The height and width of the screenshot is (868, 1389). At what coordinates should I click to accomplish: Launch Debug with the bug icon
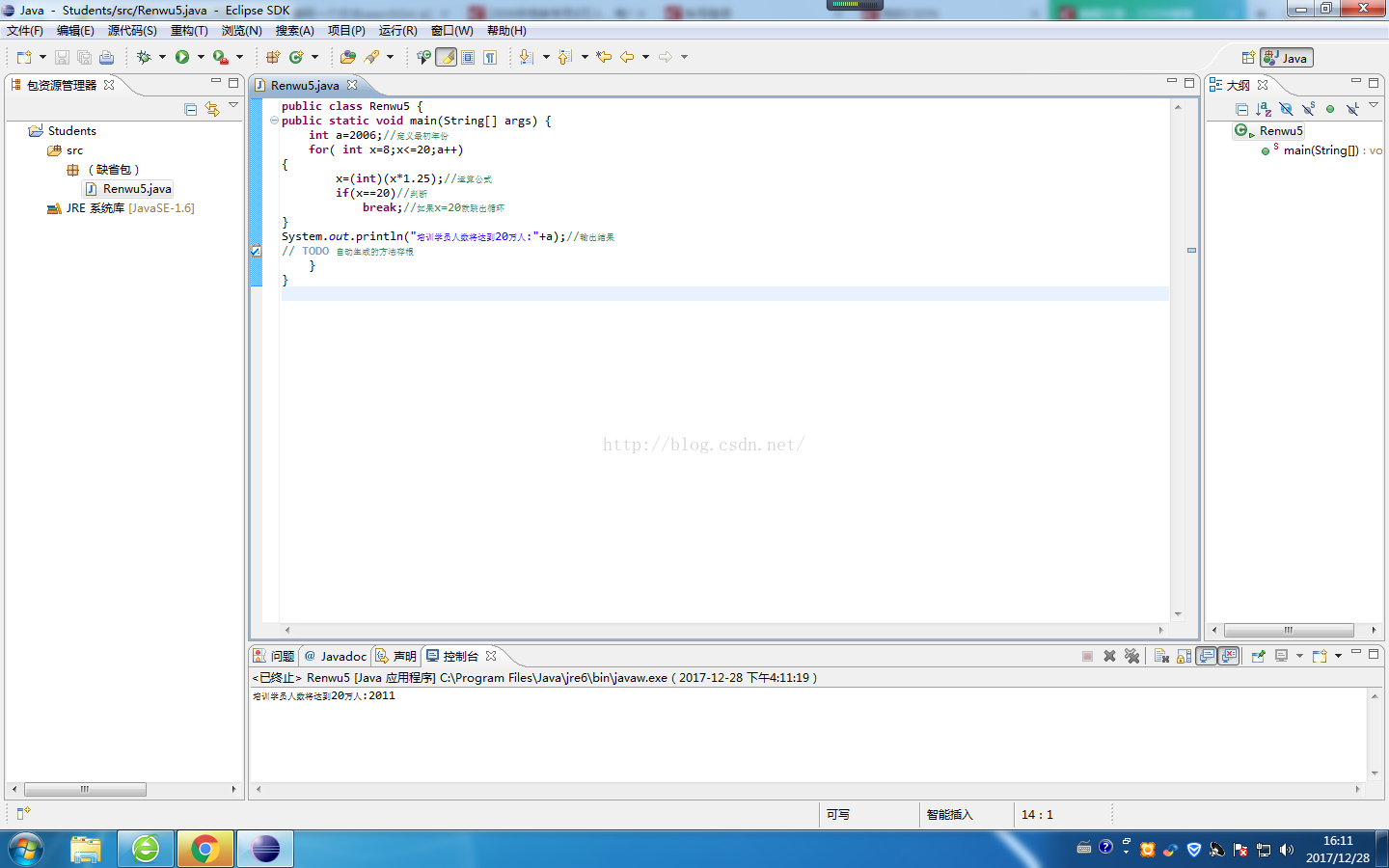point(144,57)
